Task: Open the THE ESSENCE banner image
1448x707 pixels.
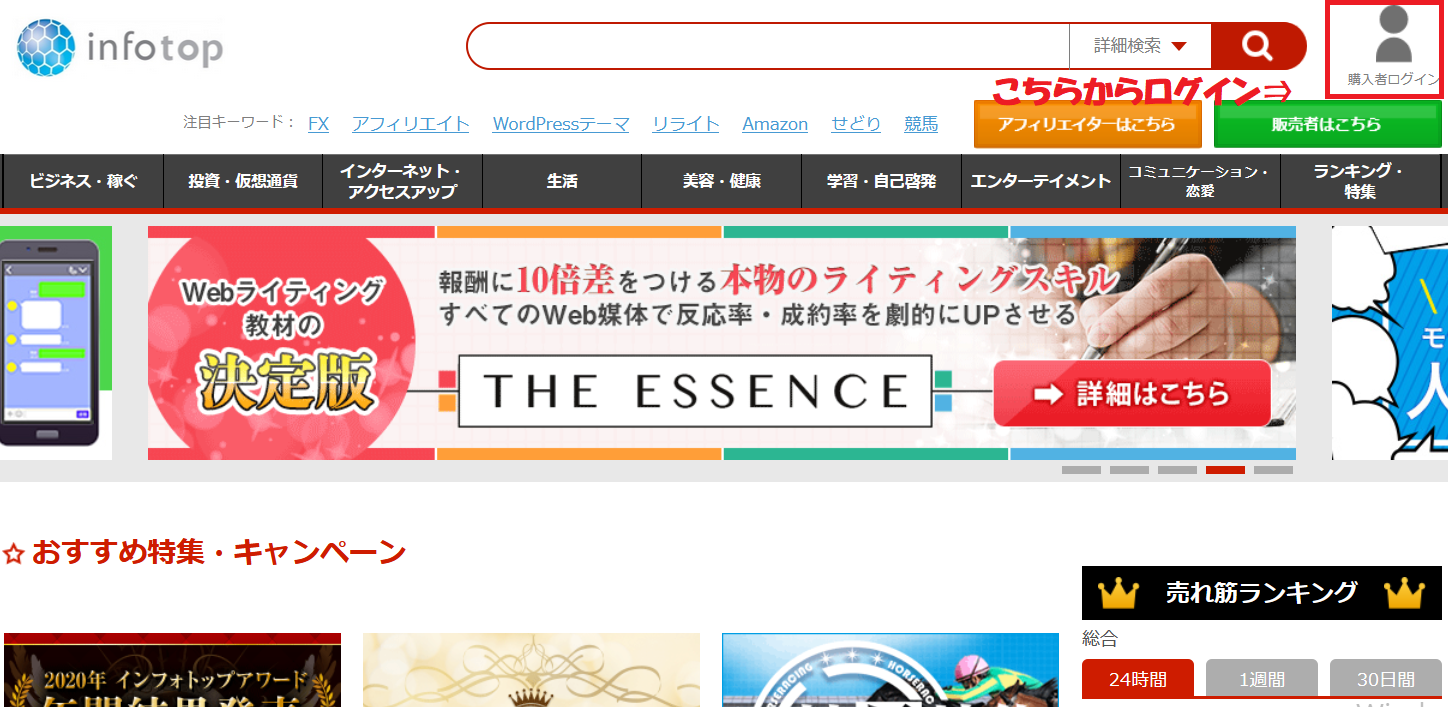Action: [722, 343]
